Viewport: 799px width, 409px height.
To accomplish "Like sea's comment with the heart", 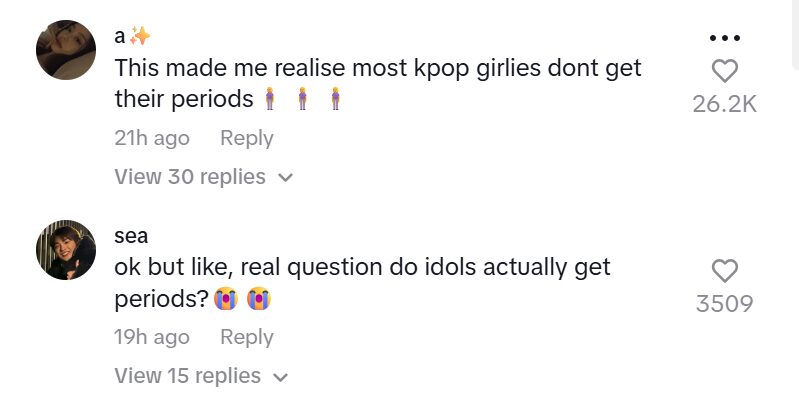I will 724,270.
